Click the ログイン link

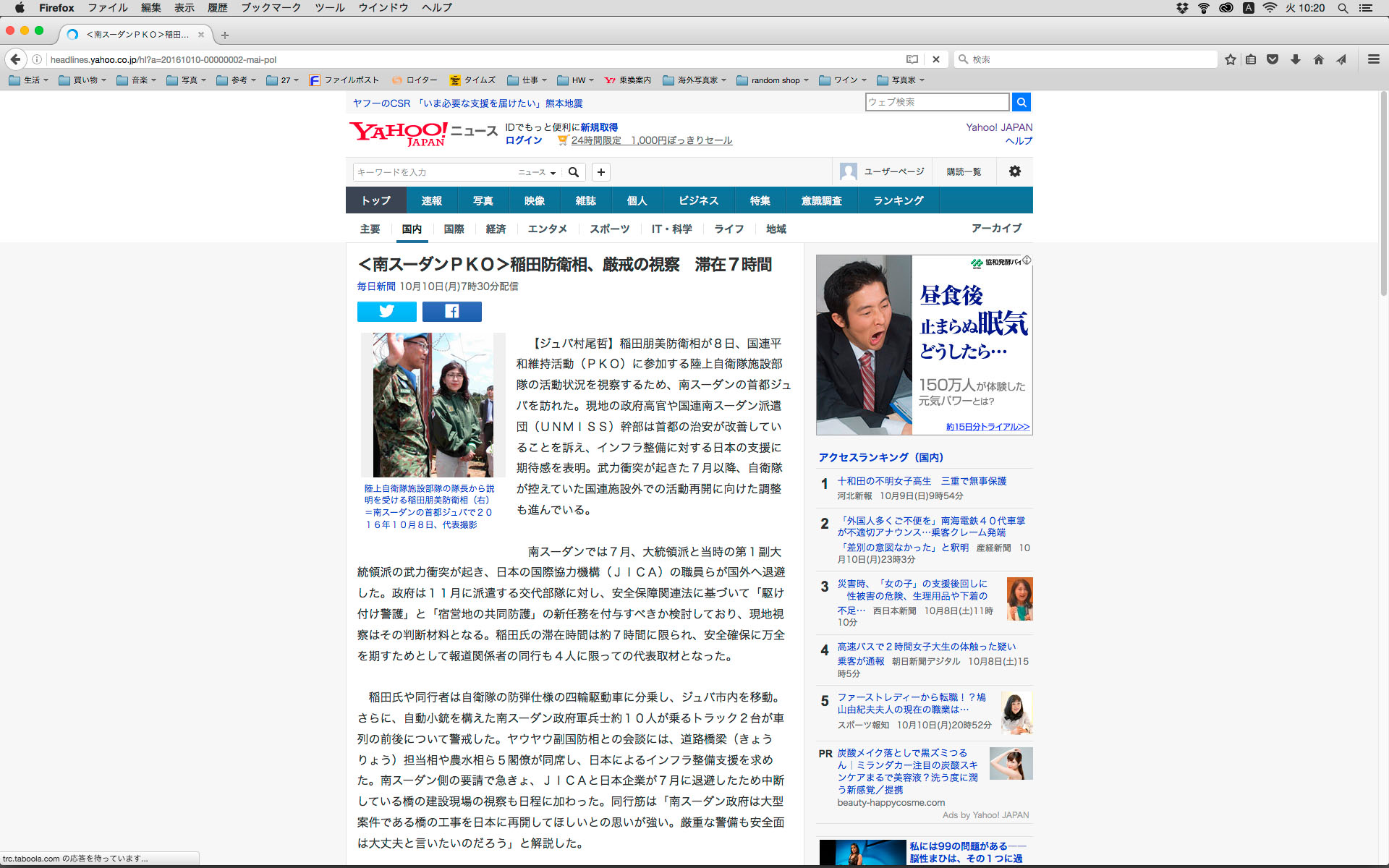click(523, 140)
